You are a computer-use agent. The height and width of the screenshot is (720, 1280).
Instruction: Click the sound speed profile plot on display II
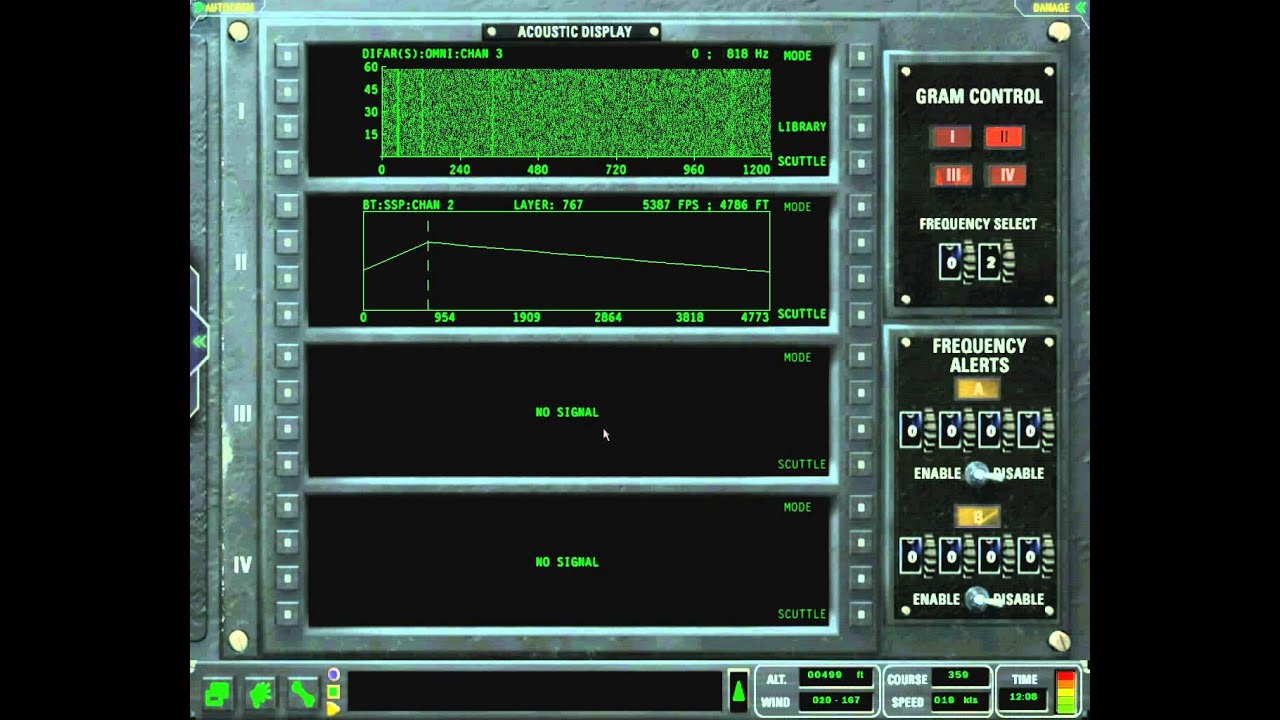click(x=566, y=261)
